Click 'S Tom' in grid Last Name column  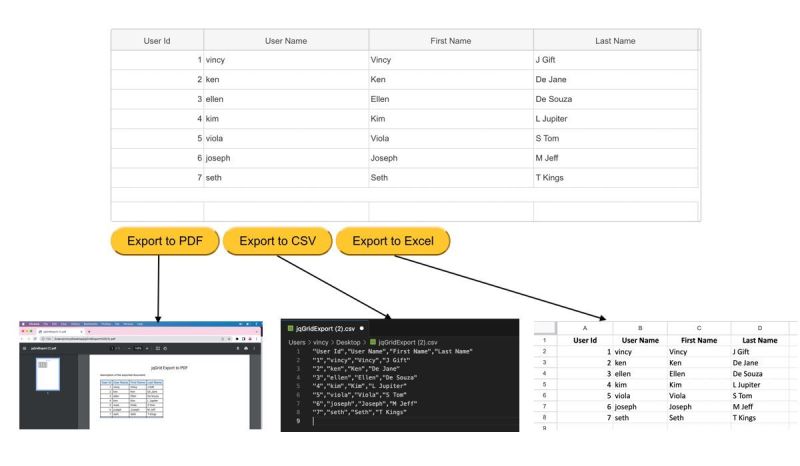pyautogui.click(x=615, y=138)
